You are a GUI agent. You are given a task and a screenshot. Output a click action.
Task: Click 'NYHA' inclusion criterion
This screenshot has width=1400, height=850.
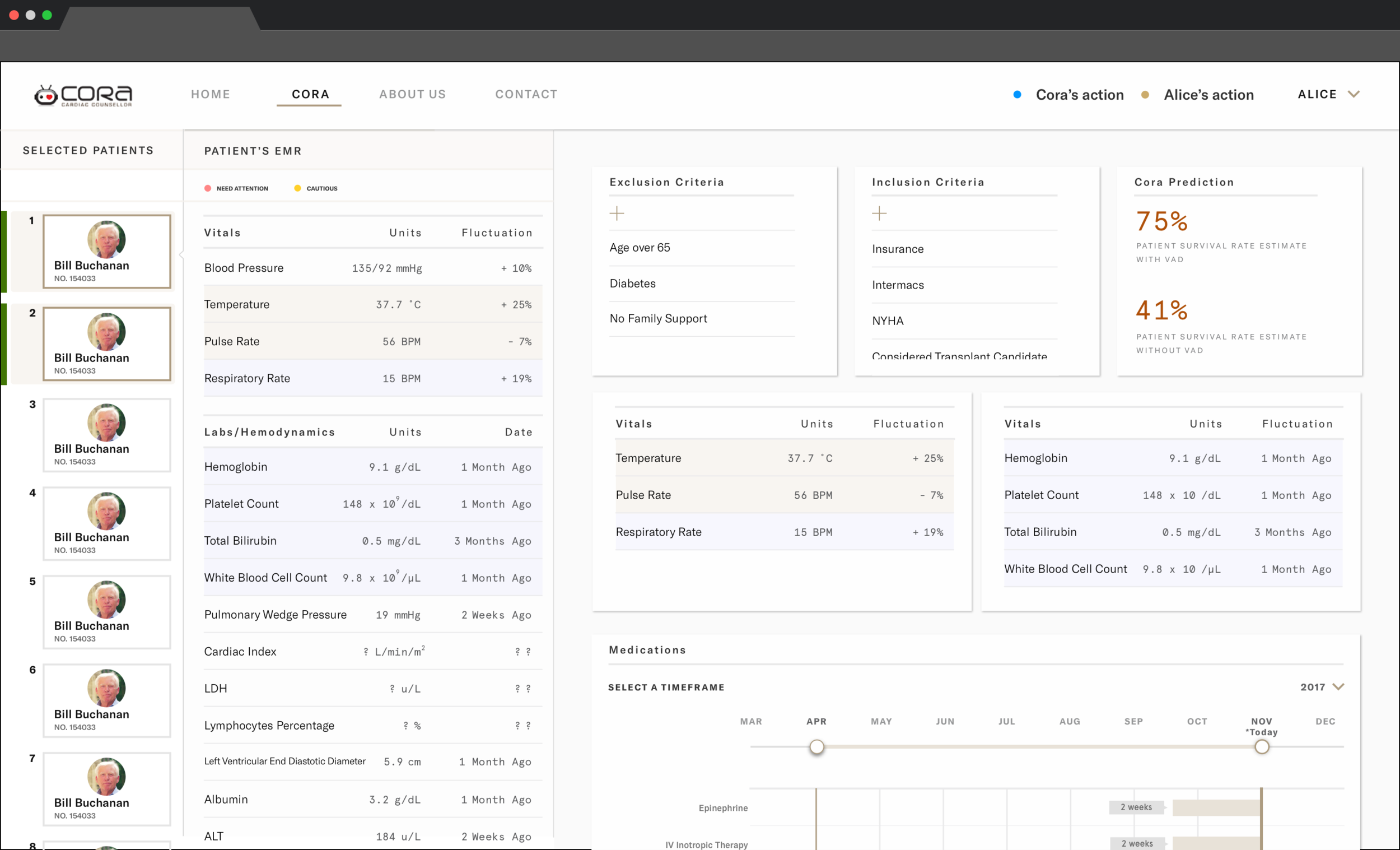pos(887,321)
